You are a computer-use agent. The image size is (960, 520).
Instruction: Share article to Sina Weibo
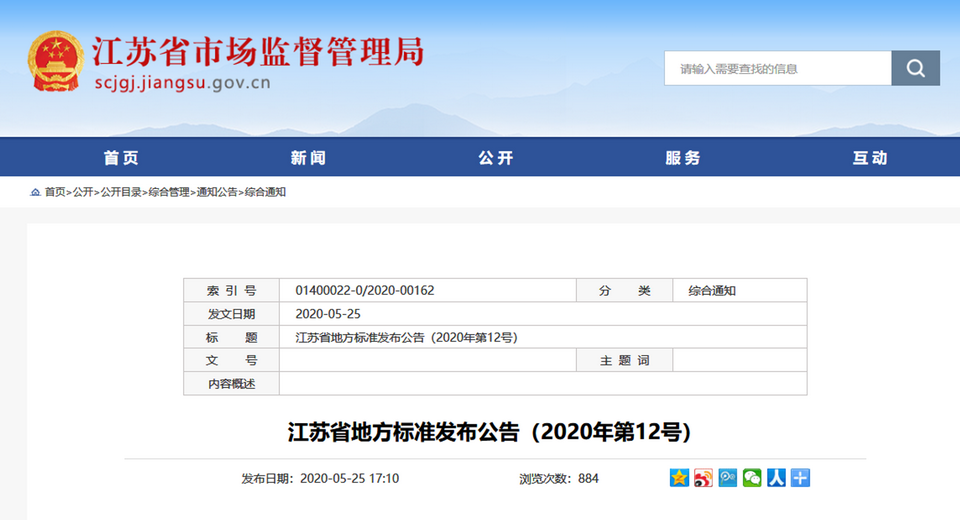(704, 478)
